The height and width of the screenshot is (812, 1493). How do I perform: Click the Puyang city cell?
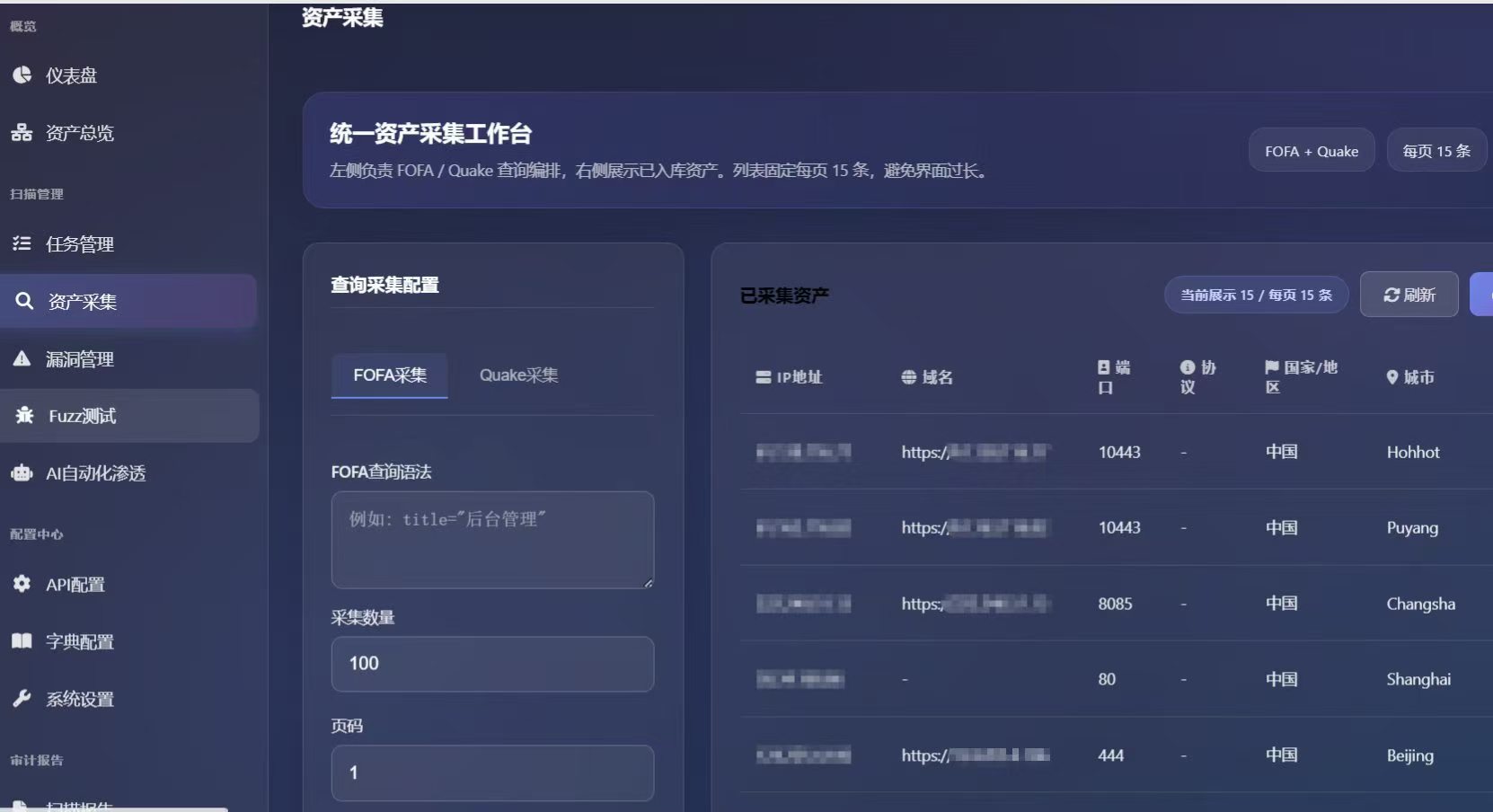[x=1412, y=528]
